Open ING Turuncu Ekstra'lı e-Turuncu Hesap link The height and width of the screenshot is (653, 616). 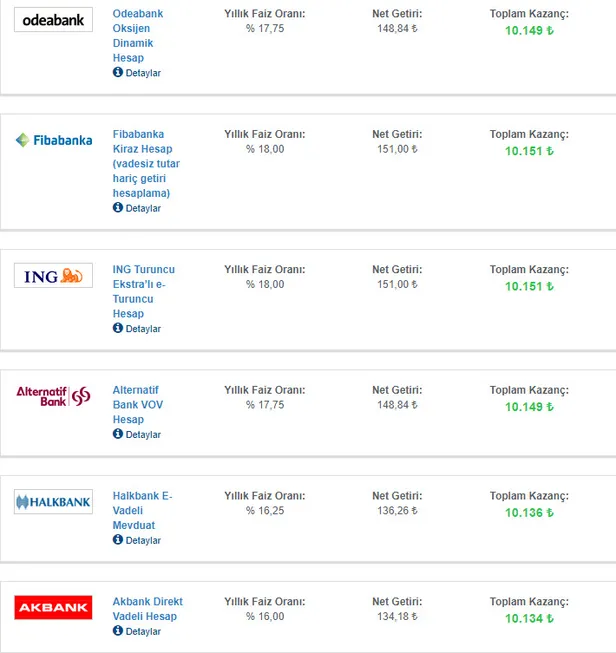tap(143, 291)
